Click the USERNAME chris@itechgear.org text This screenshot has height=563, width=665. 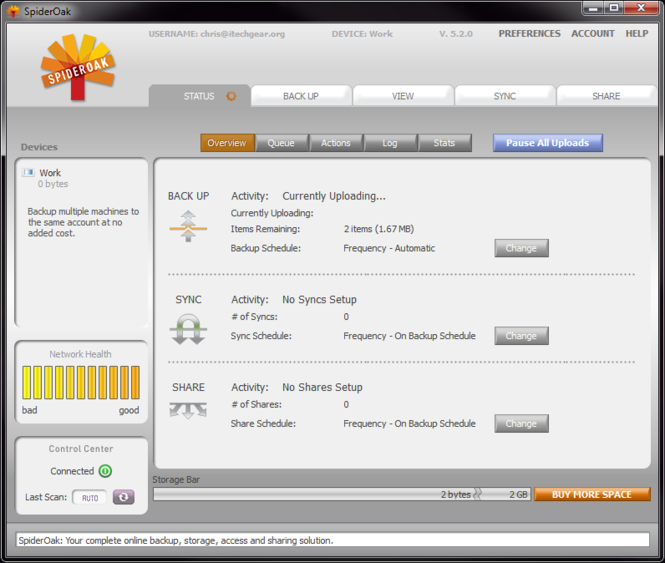coord(217,34)
